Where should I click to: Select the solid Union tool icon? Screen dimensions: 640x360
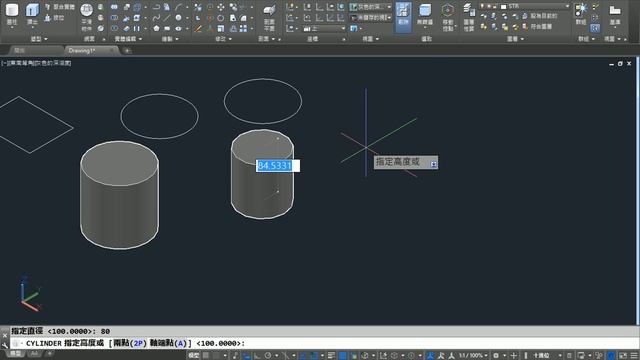(x=114, y=7)
